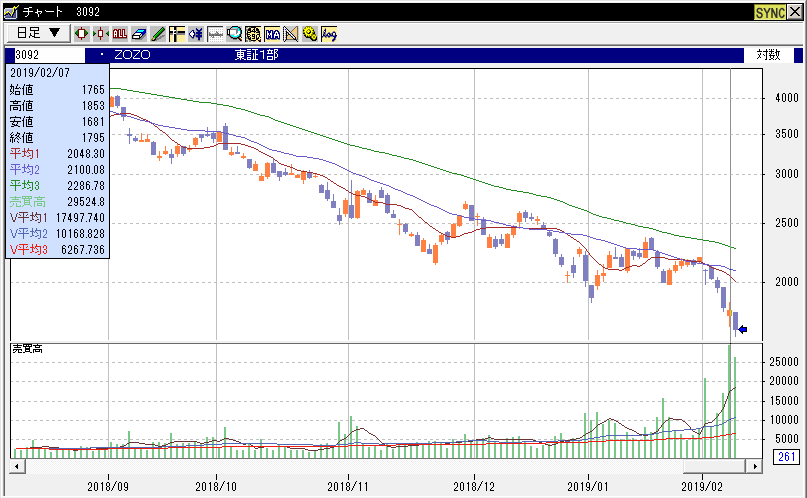Viewport: 807px width, 498px height.
Task: Click the yen price display icon
Action: [196, 33]
